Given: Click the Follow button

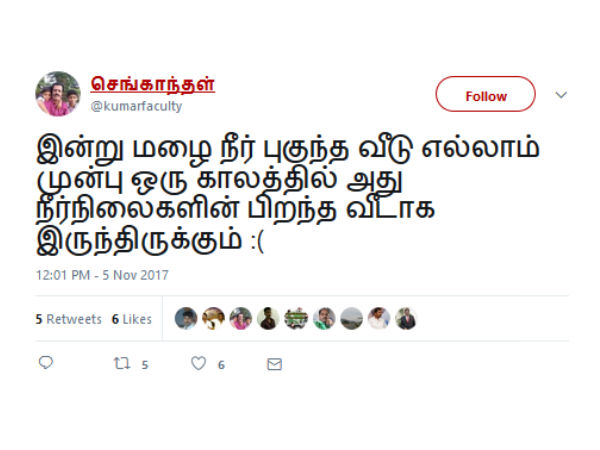Looking at the screenshot, I should coord(485,94).
